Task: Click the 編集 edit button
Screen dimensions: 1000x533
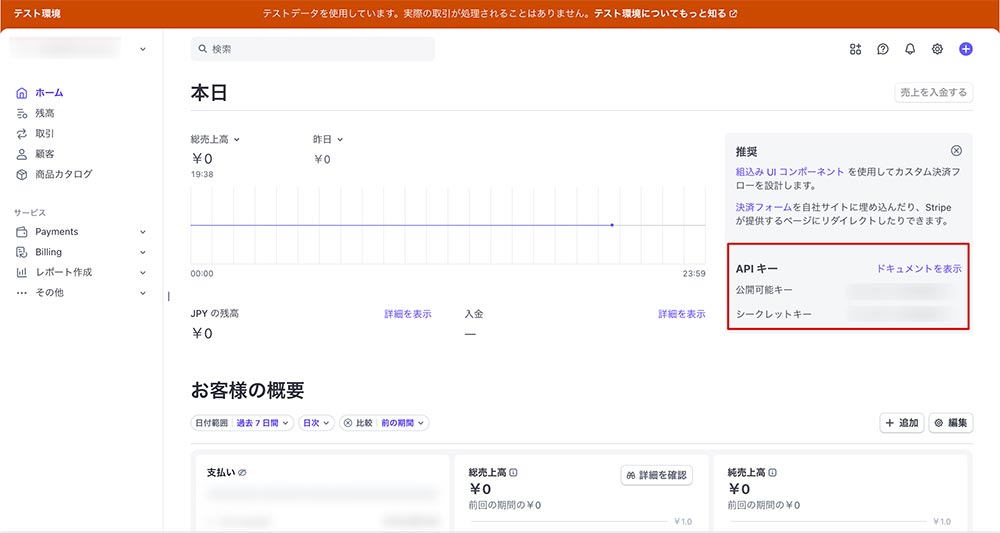Action: 951,423
